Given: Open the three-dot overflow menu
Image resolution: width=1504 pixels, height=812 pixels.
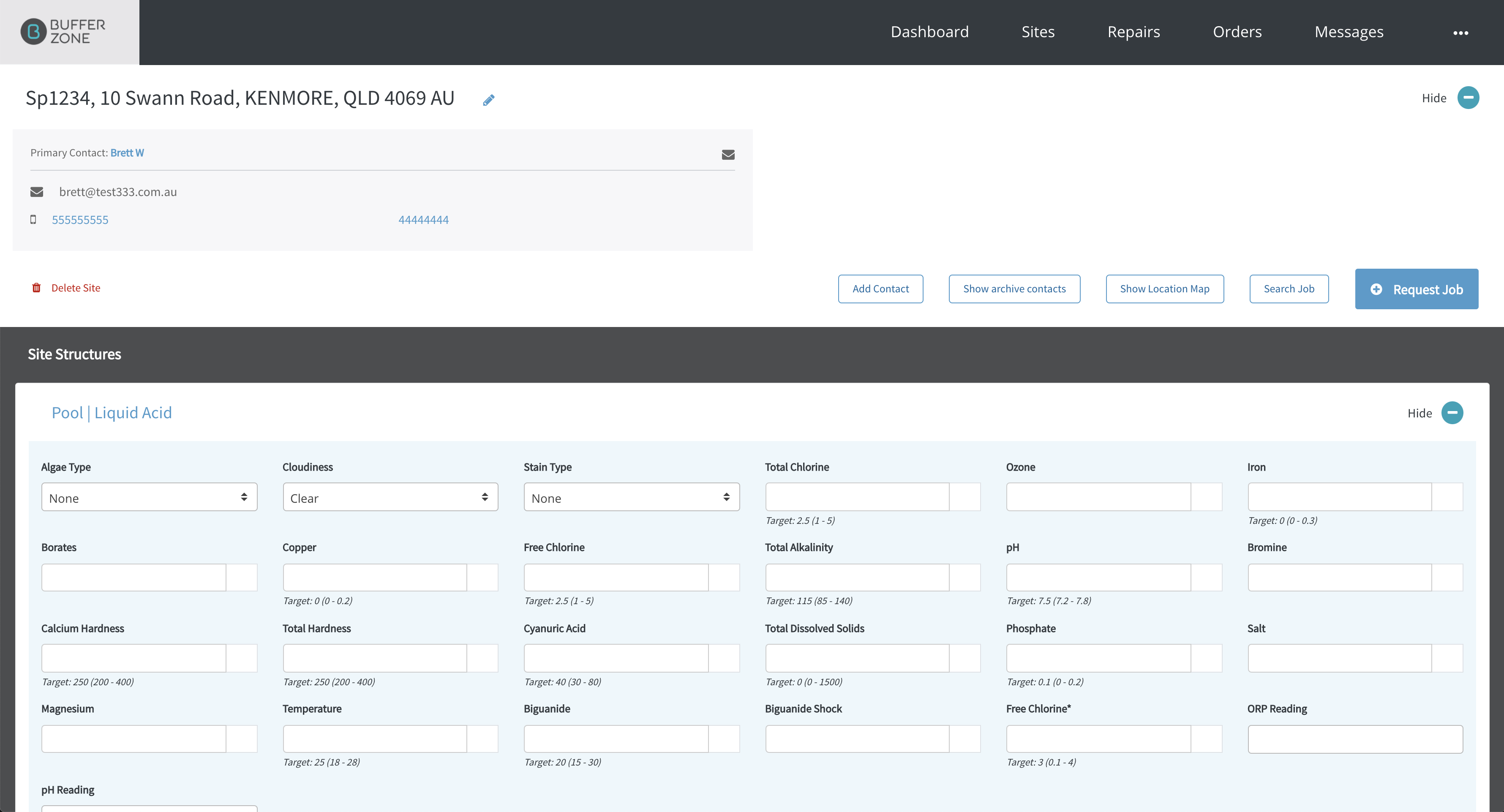Looking at the screenshot, I should (1460, 33).
